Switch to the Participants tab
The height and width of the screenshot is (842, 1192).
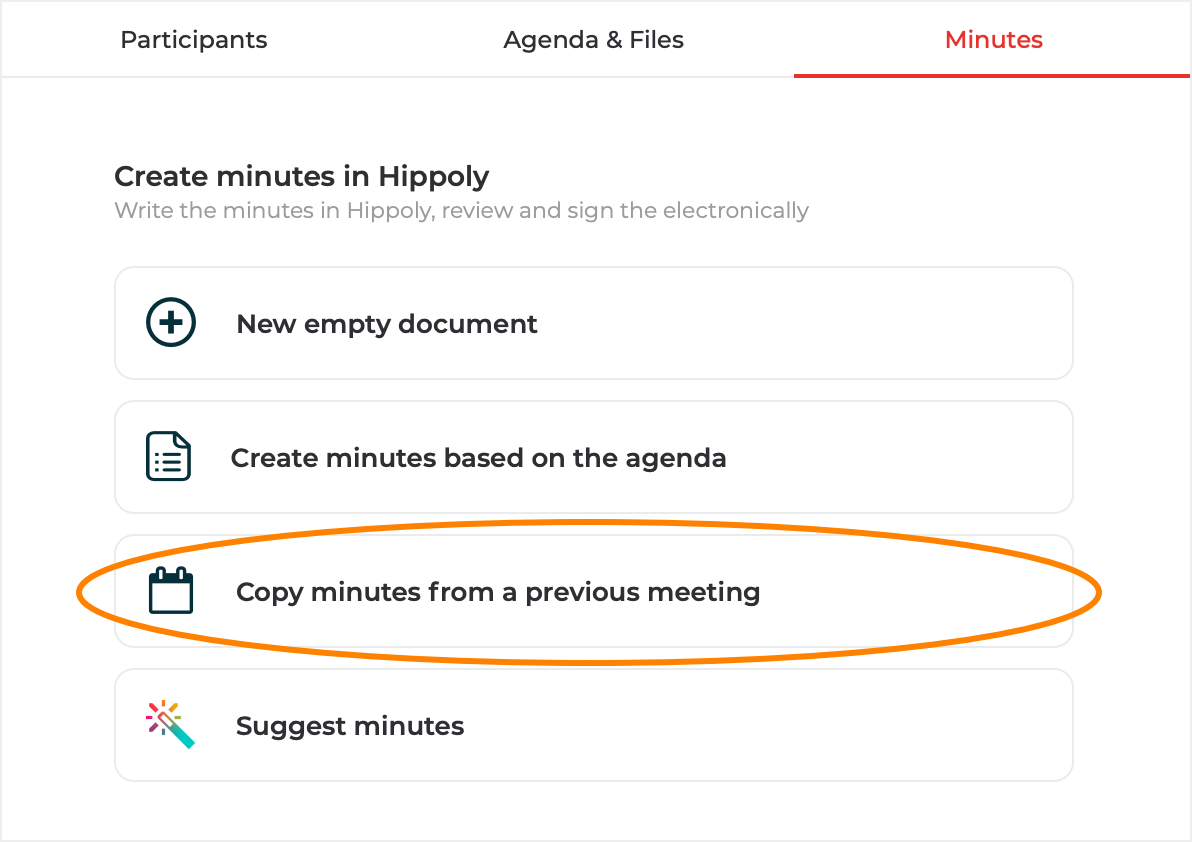(x=194, y=40)
